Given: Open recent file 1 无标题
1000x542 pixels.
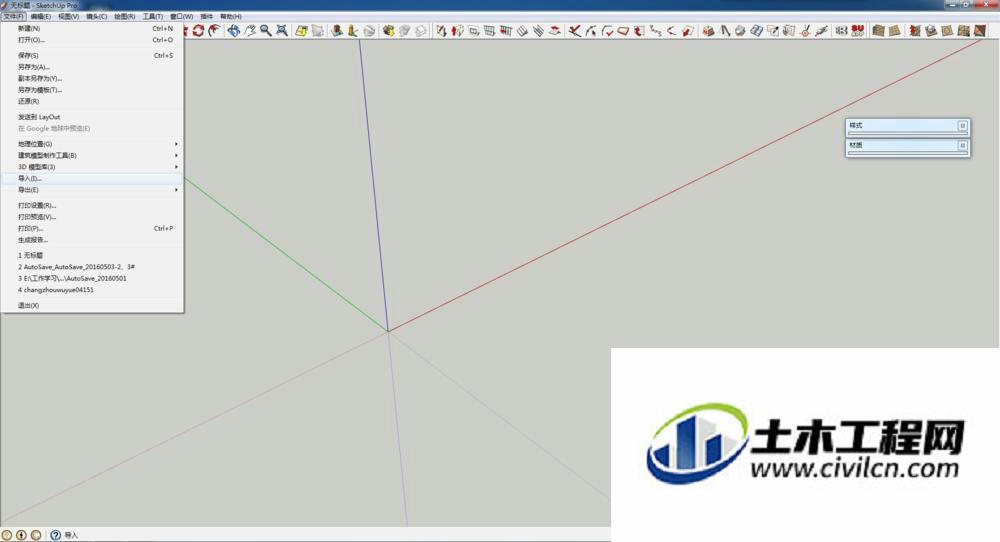Looking at the screenshot, I should [x=92, y=255].
